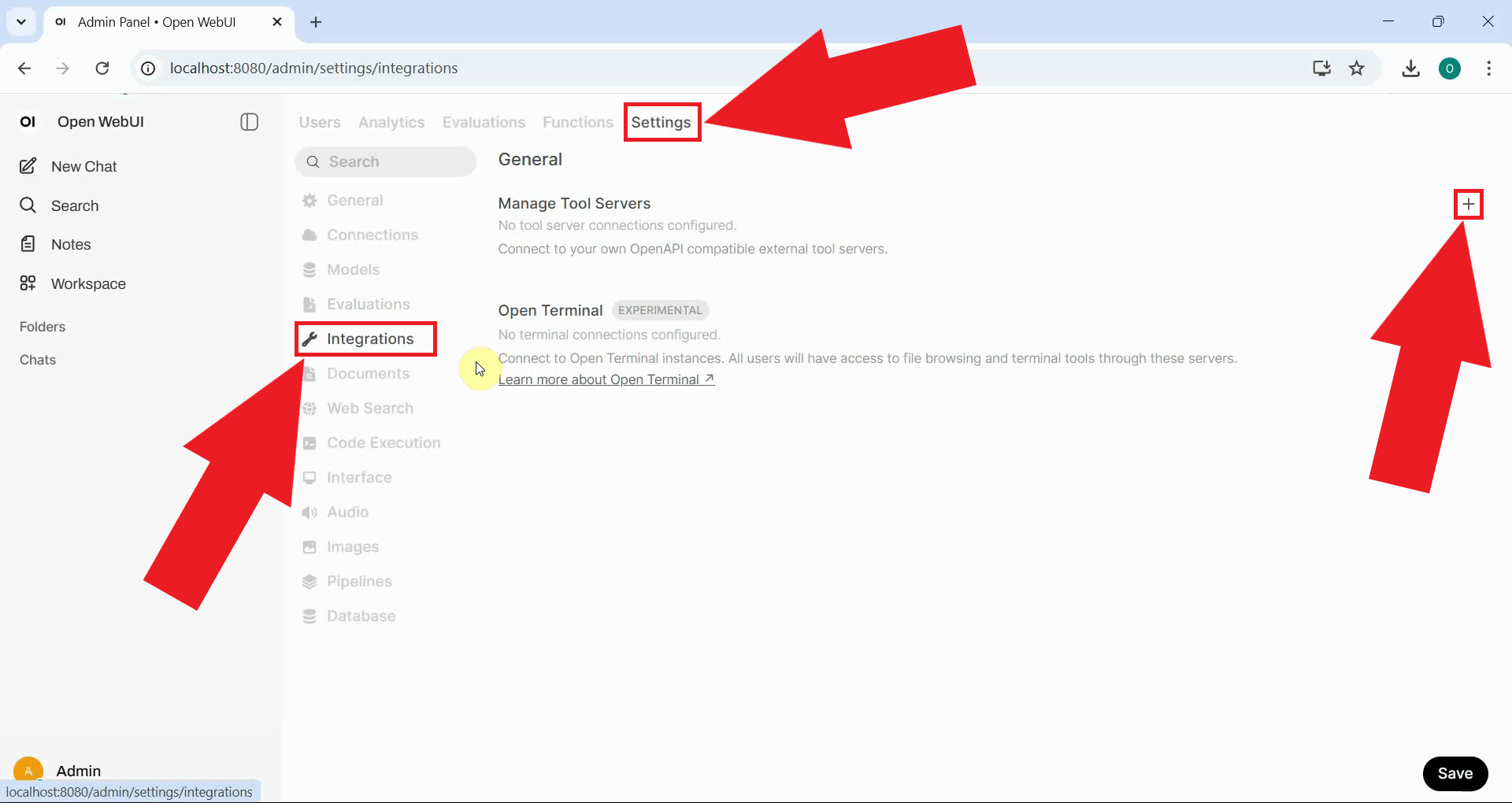Open Documents settings item
The width and height of the screenshot is (1512, 803).
coord(356,374)
